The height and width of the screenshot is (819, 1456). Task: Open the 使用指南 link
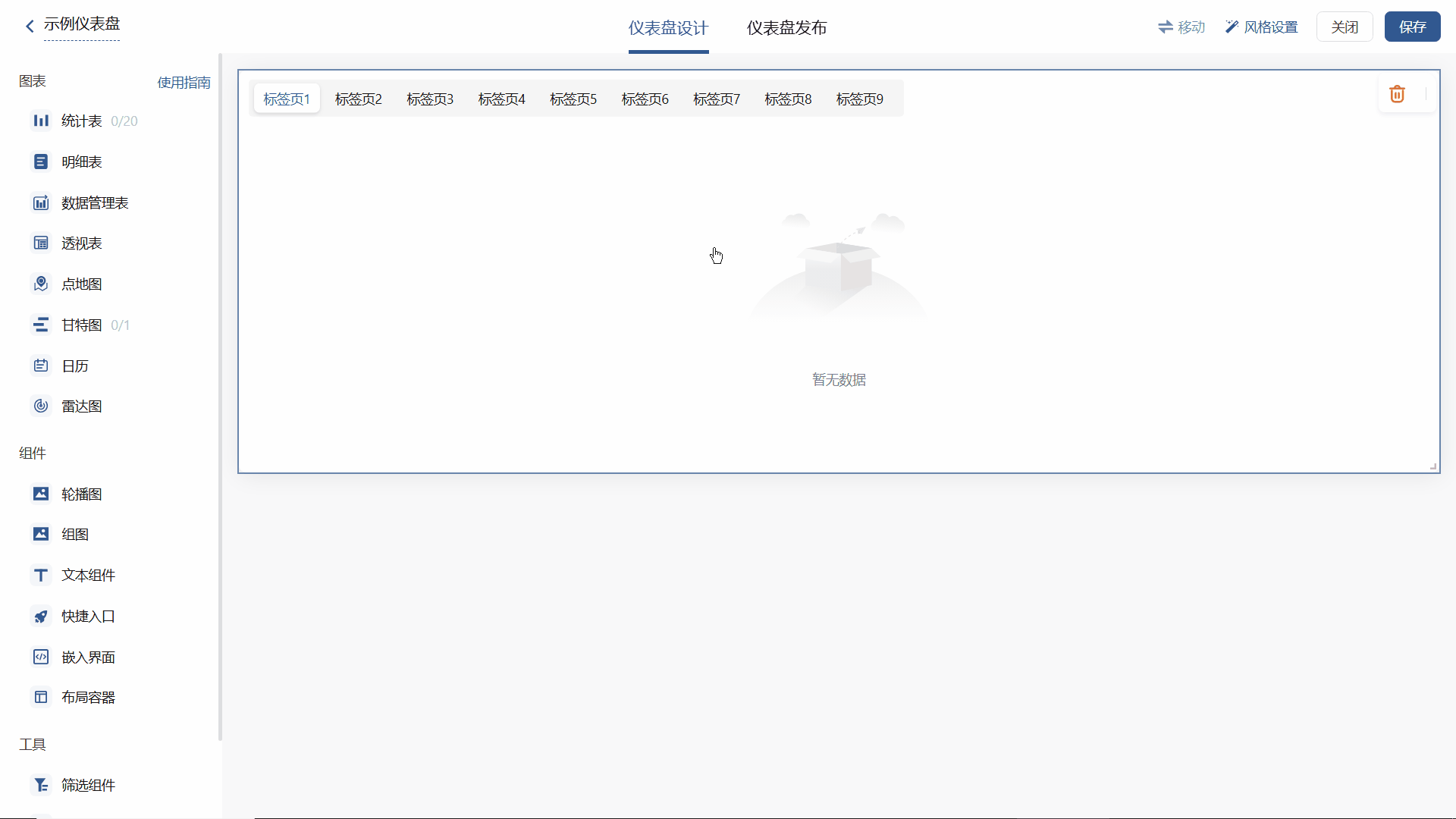[184, 82]
